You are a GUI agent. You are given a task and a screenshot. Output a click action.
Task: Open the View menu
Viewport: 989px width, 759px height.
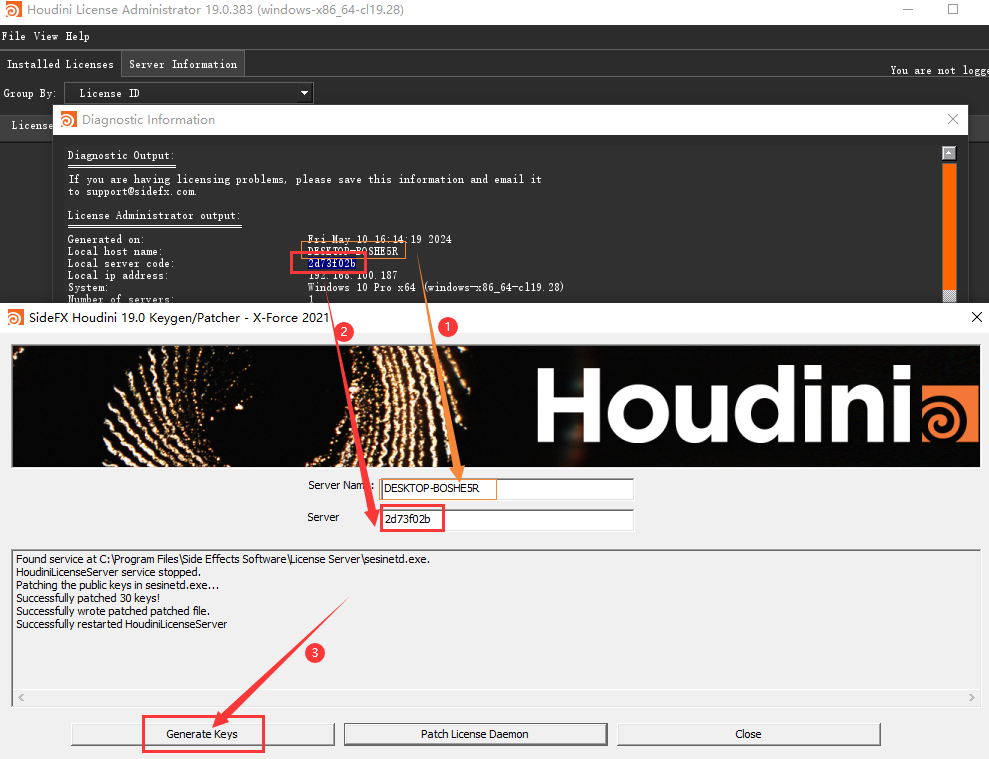click(x=45, y=36)
